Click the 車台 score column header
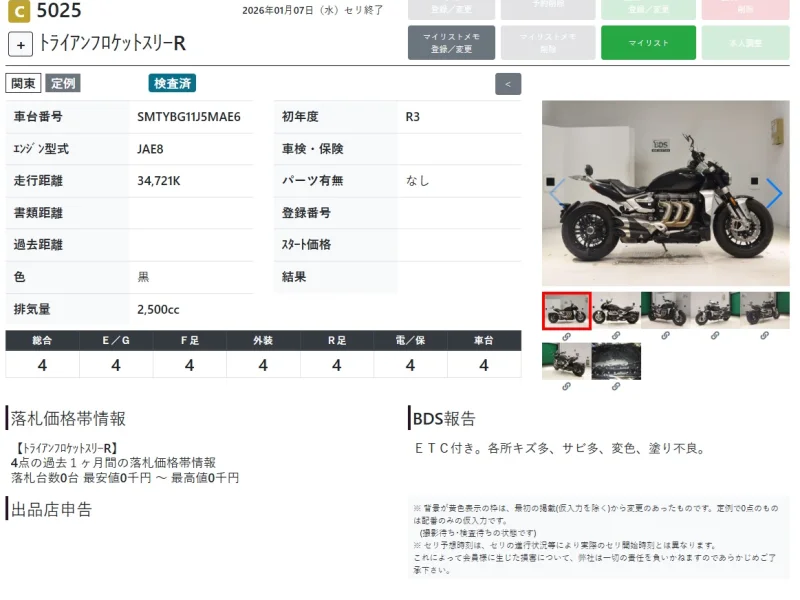Viewport: 800px width, 600px height. click(484, 340)
